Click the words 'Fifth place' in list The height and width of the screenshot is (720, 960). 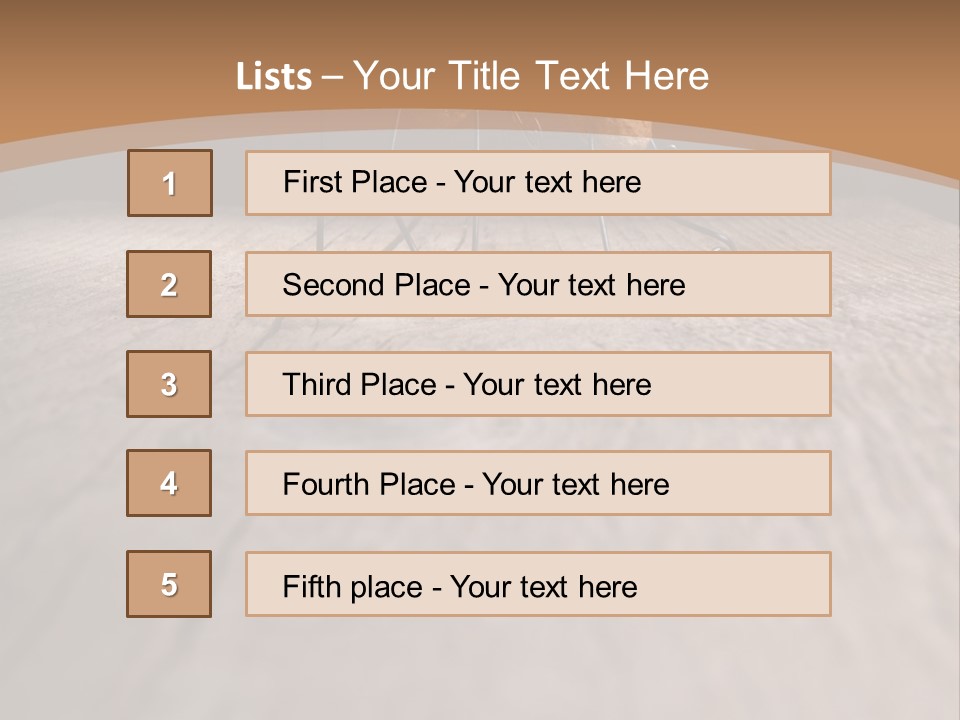[352, 586]
